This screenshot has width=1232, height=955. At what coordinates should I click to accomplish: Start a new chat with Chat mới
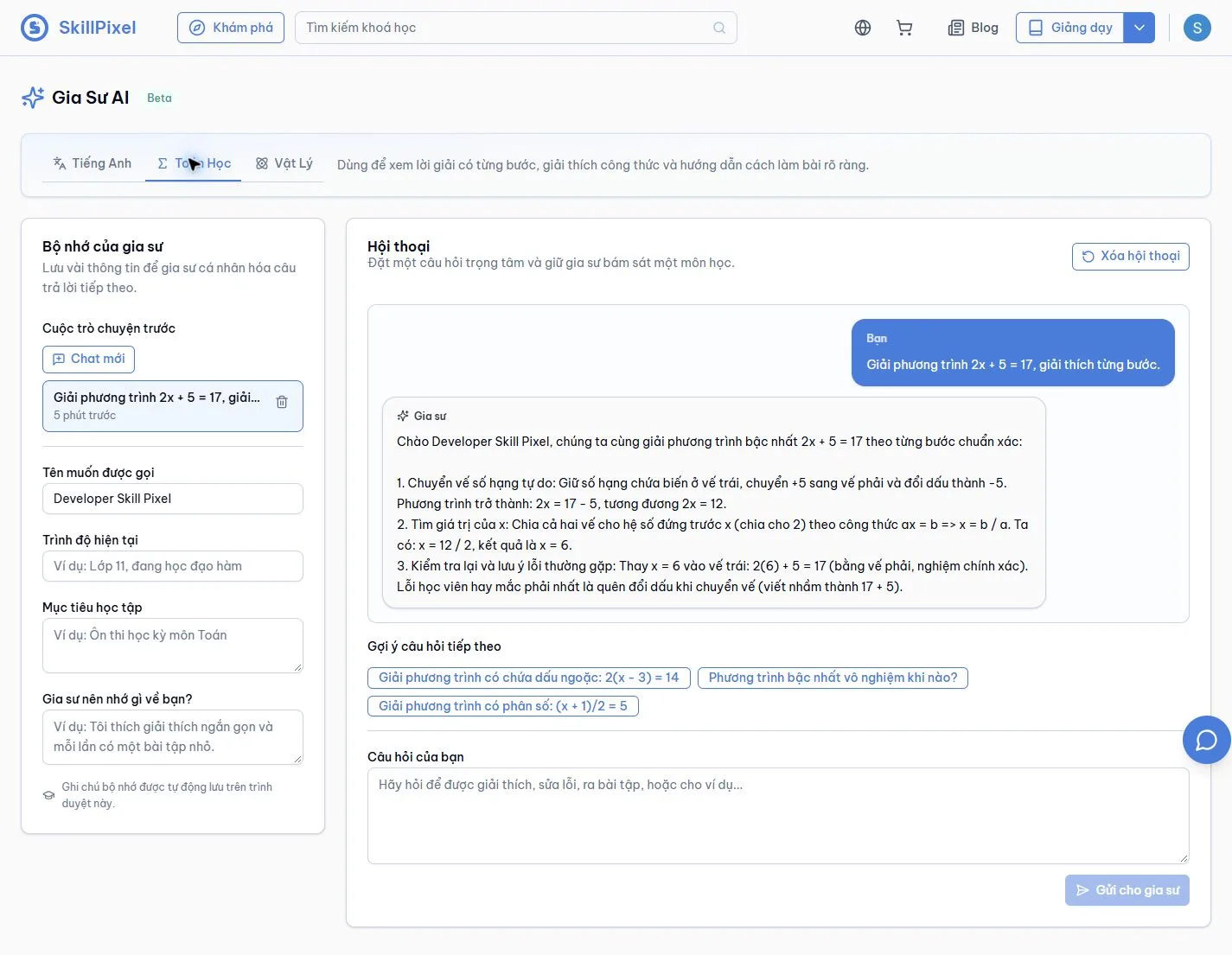tap(88, 359)
